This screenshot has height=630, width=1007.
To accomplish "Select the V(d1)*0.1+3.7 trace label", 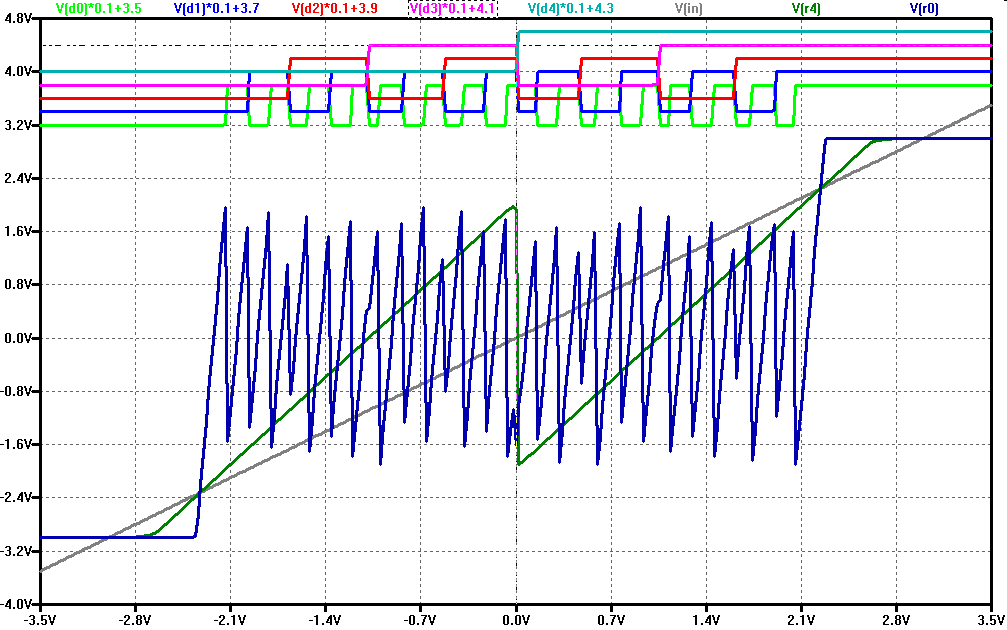I will click(x=217, y=8).
